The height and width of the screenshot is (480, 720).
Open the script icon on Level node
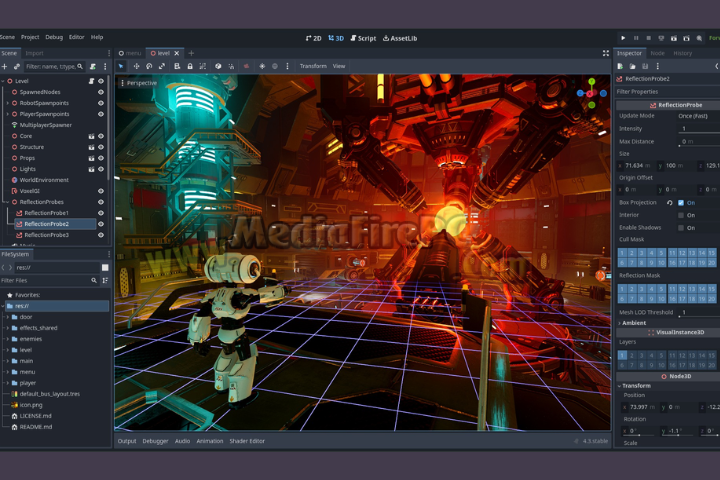point(91,81)
